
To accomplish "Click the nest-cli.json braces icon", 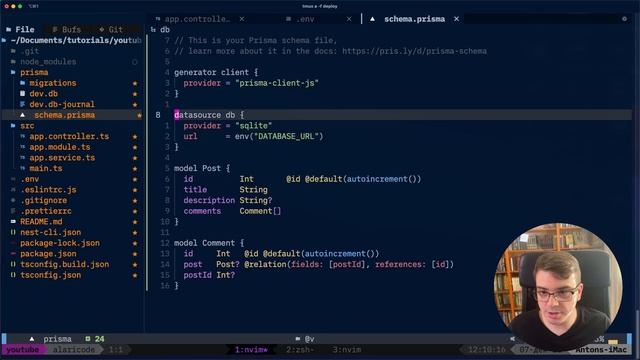I will point(13,232).
